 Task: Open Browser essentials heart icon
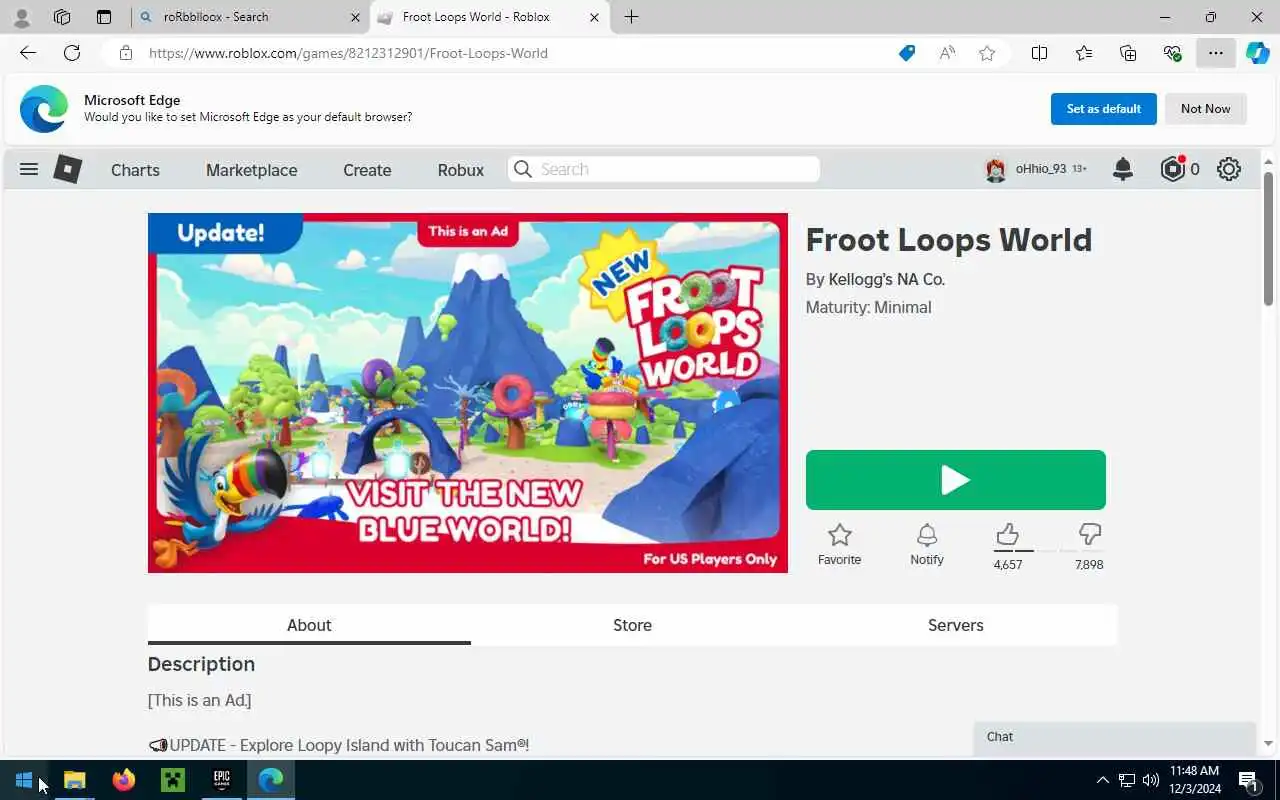click(x=1172, y=53)
